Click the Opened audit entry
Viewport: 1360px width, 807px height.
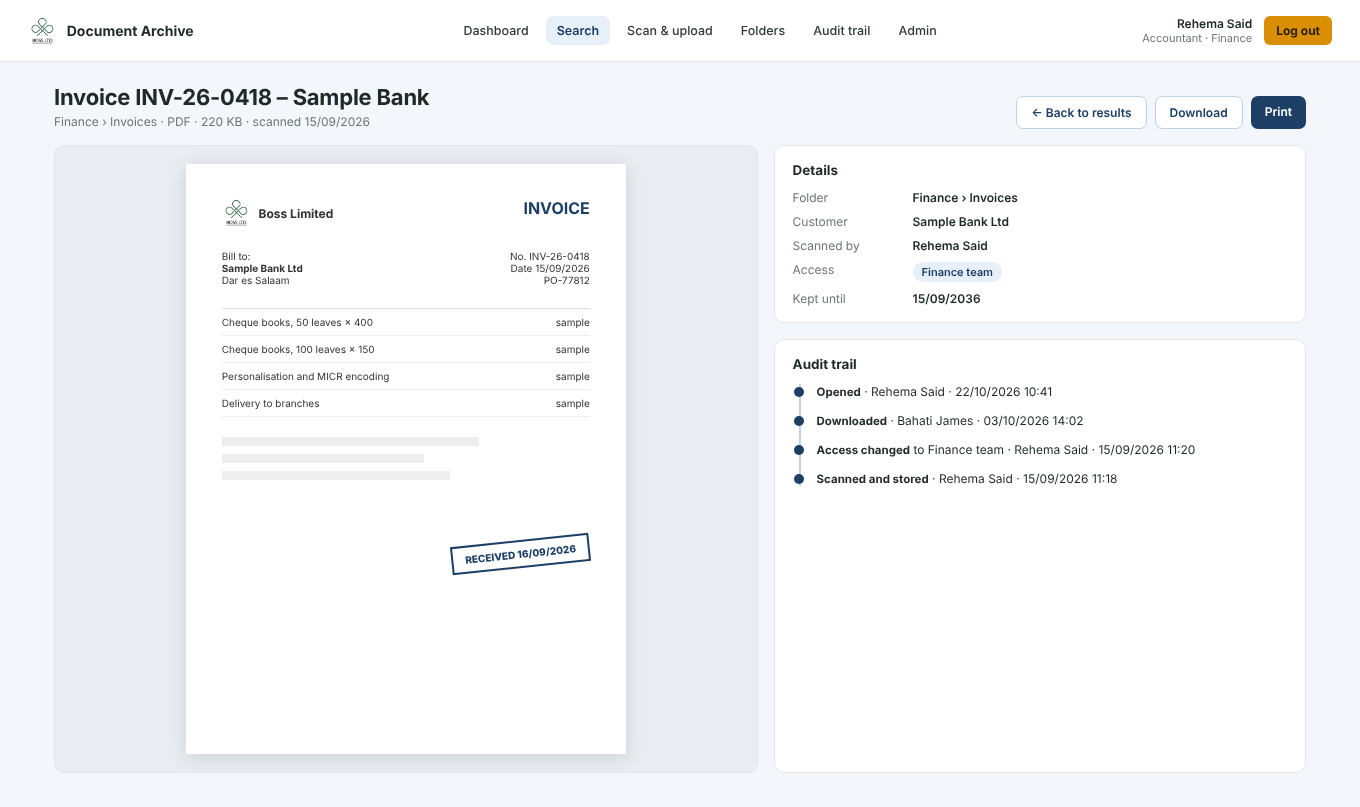click(x=934, y=392)
